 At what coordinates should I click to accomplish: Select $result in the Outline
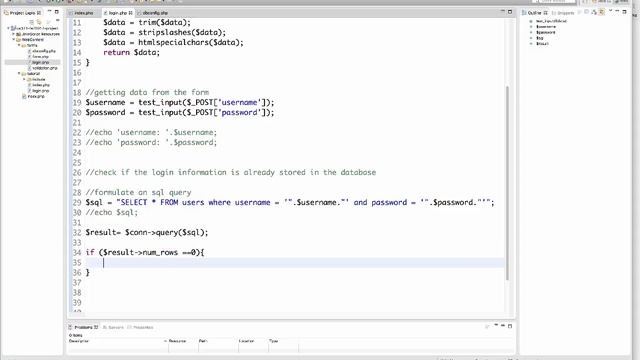542,44
